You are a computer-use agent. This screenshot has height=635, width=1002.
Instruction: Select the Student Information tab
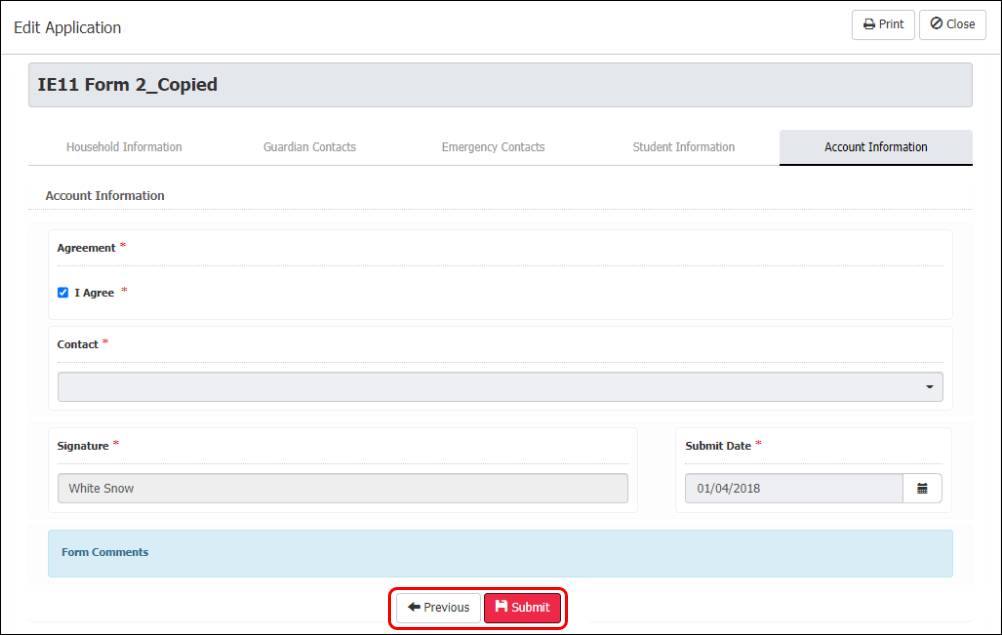683,147
